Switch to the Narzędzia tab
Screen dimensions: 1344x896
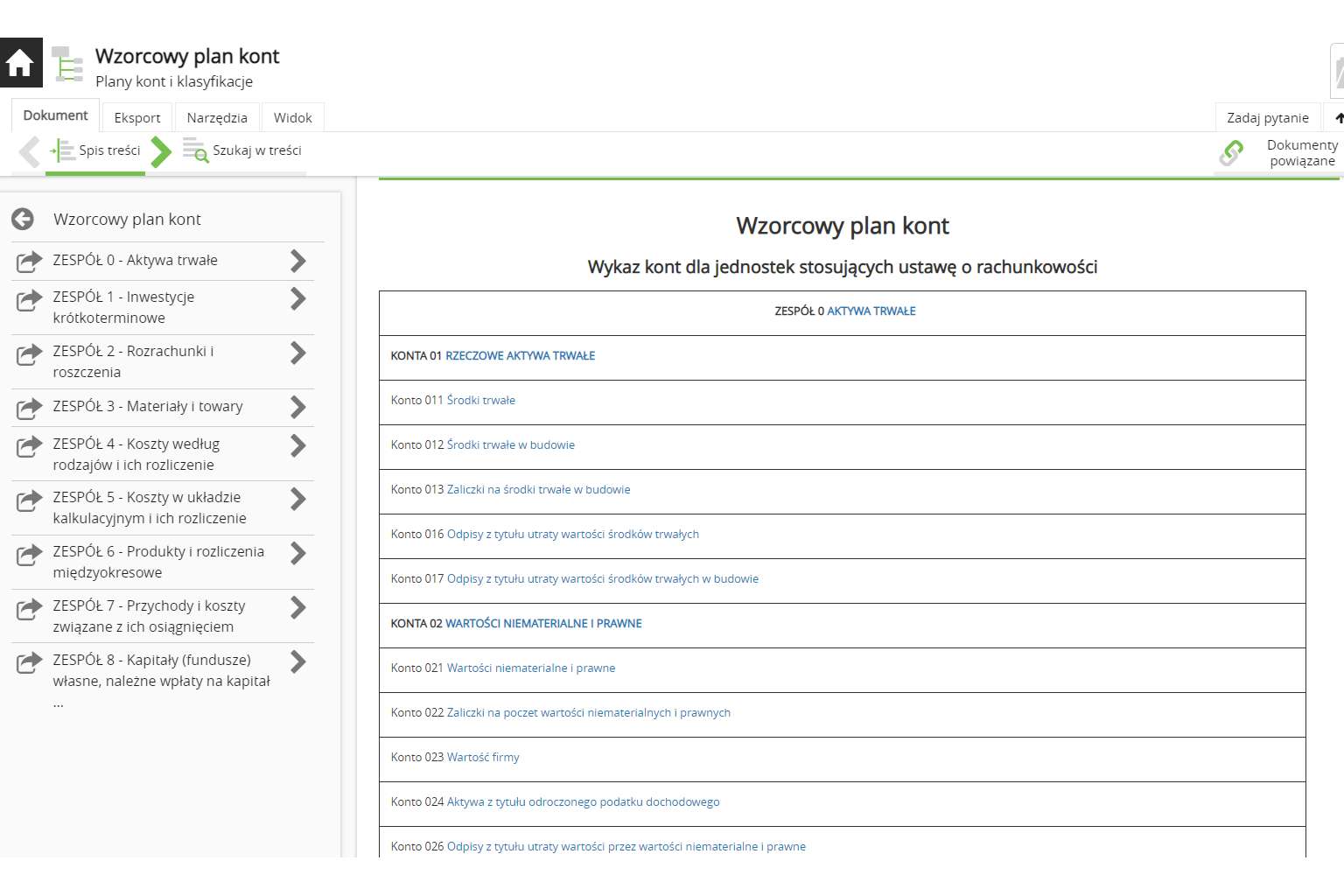(x=217, y=118)
